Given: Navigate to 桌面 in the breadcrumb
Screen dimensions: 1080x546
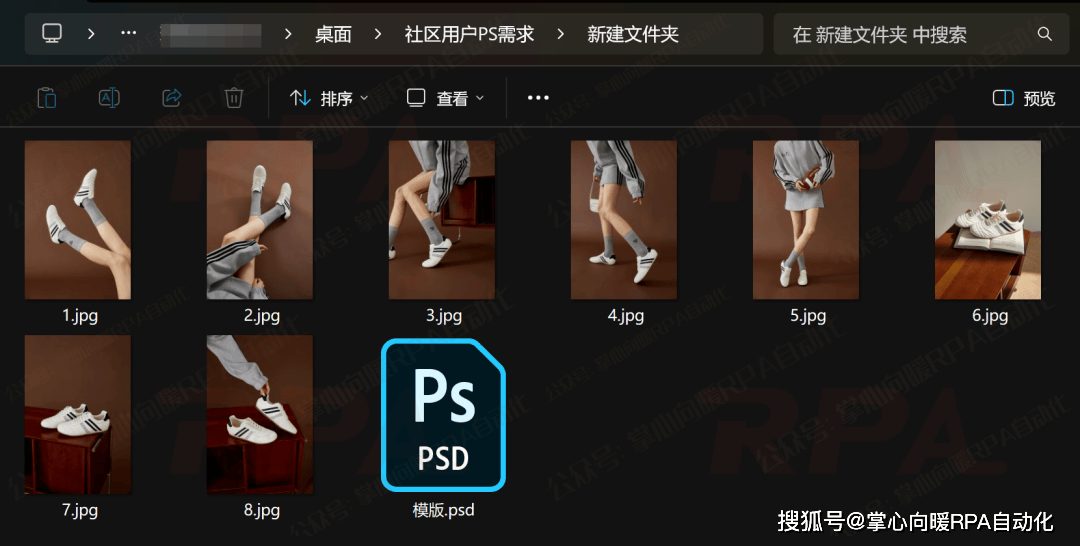Looking at the screenshot, I should (x=333, y=34).
